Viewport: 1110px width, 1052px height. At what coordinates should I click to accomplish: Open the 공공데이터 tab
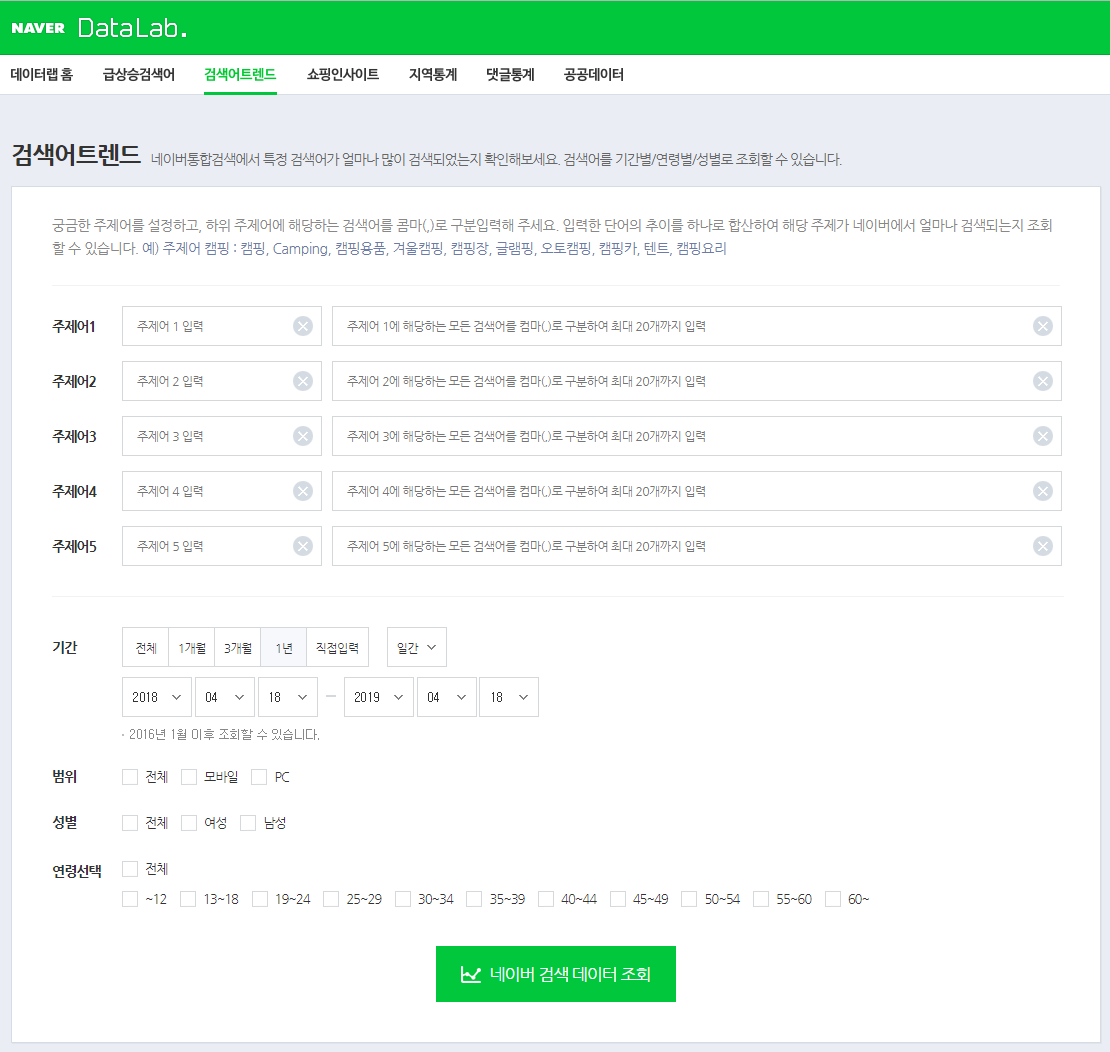[x=593, y=75]
